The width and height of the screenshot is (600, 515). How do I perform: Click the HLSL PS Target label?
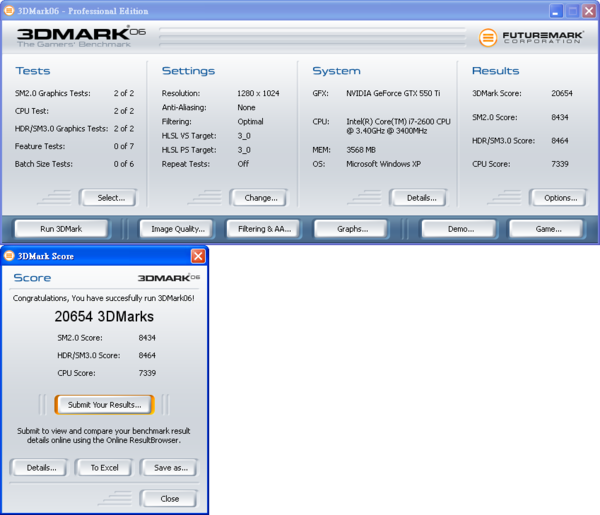(189, 150)
